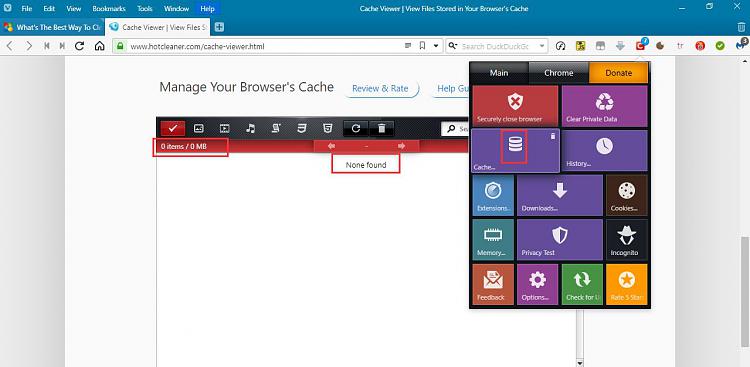Click Securely close browser tile

[x=515, y=106]
